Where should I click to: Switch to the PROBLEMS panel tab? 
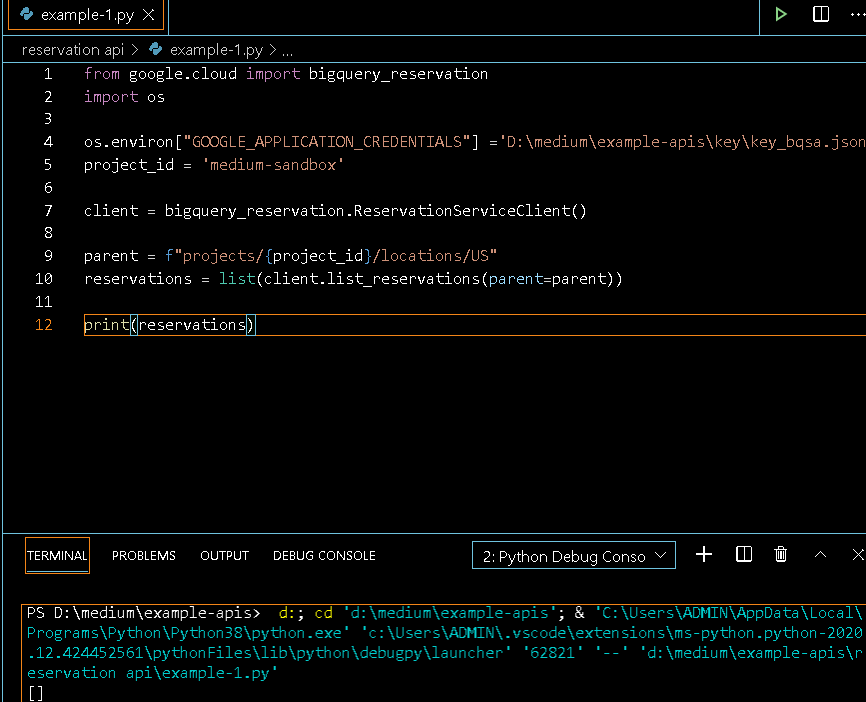click(x=144, y=555)
